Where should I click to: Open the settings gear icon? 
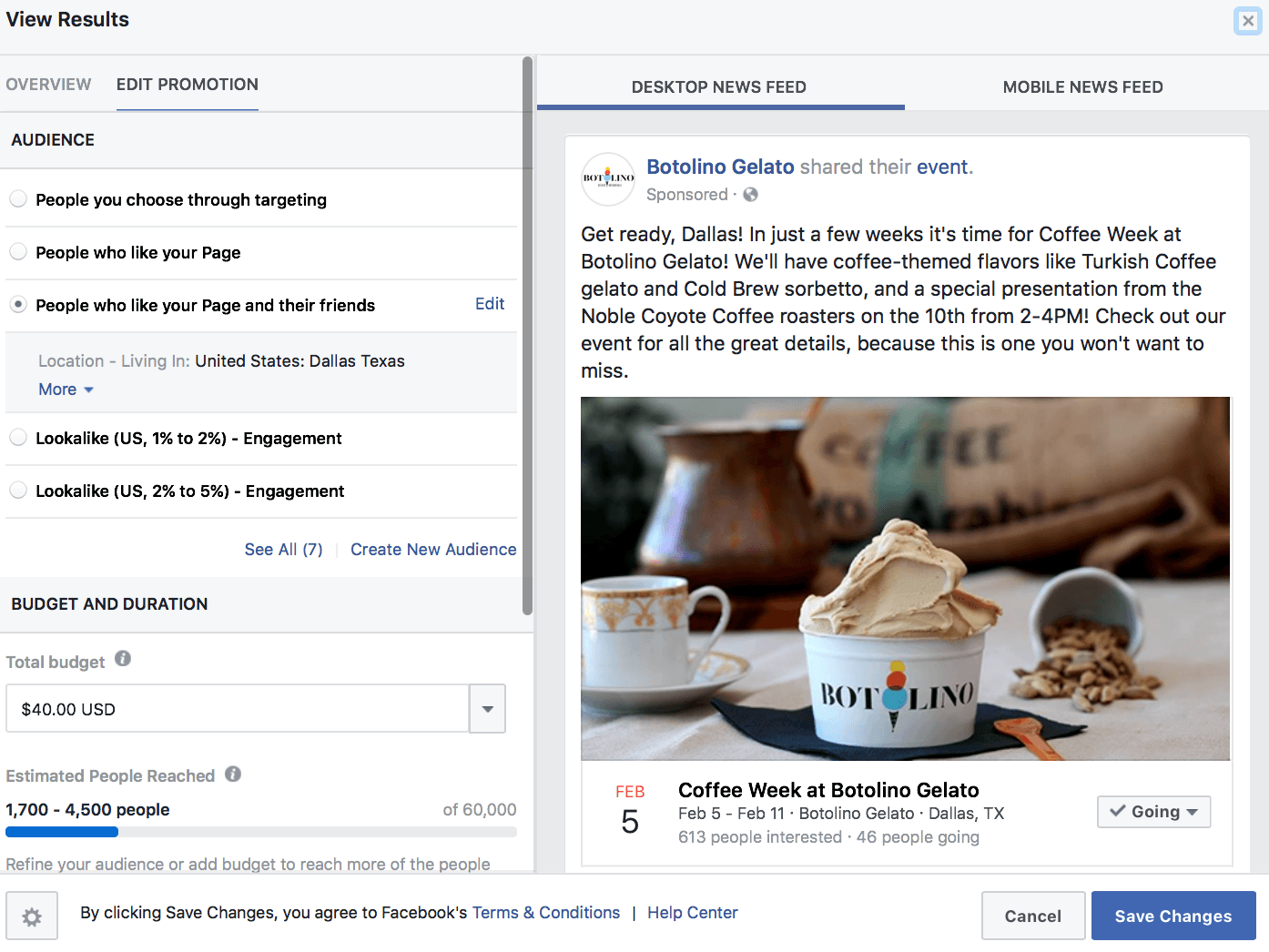click(32, 917)
